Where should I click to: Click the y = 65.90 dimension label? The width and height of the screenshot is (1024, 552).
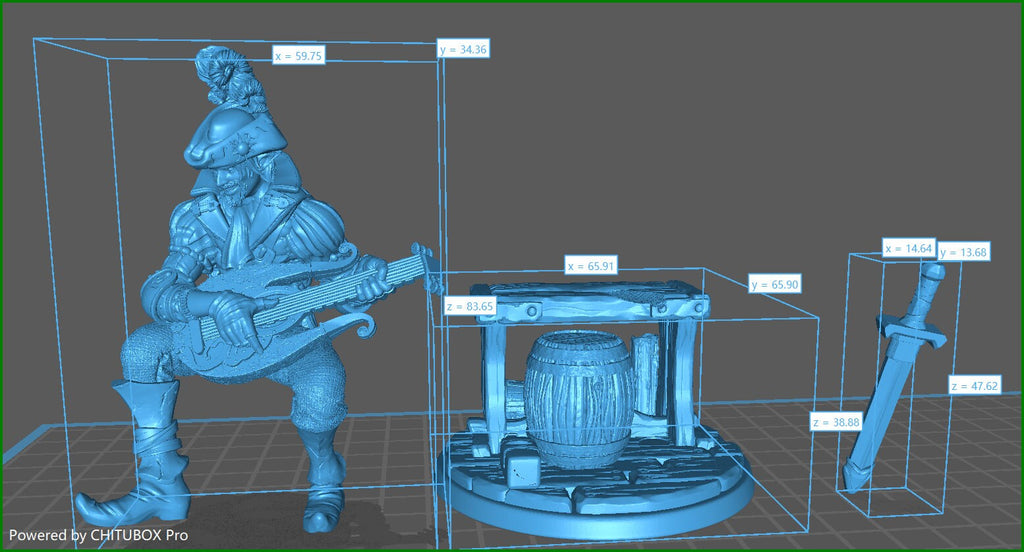(x=775, y=284)
